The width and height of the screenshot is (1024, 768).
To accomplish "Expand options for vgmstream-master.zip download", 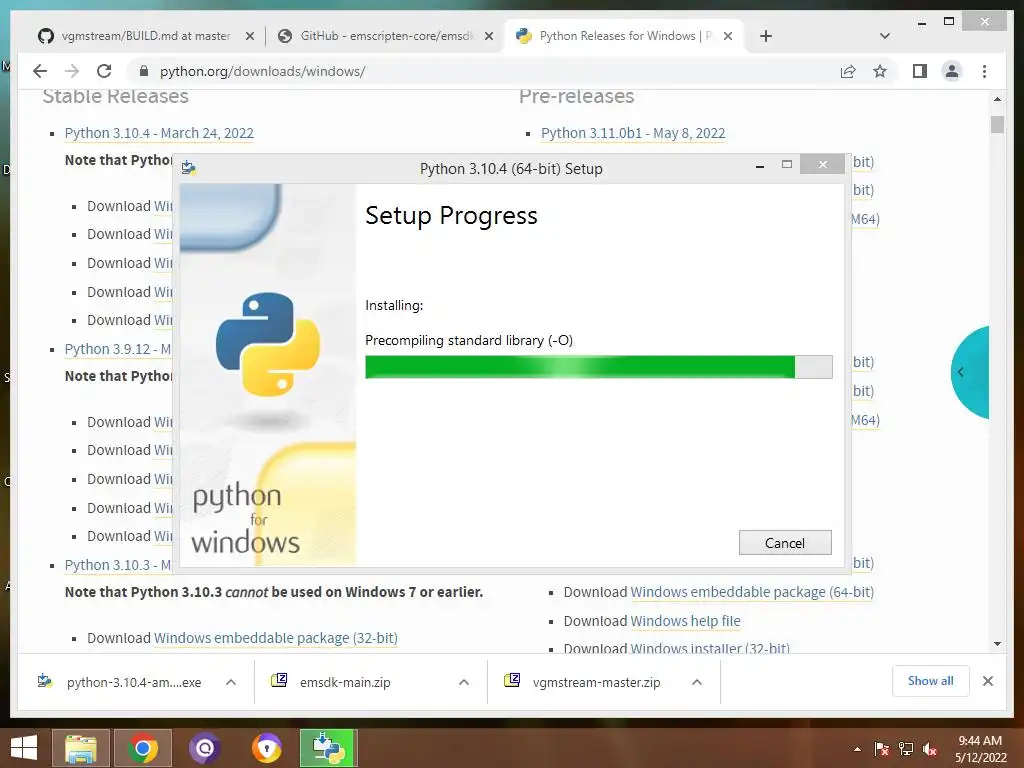I will coord(697,682).
